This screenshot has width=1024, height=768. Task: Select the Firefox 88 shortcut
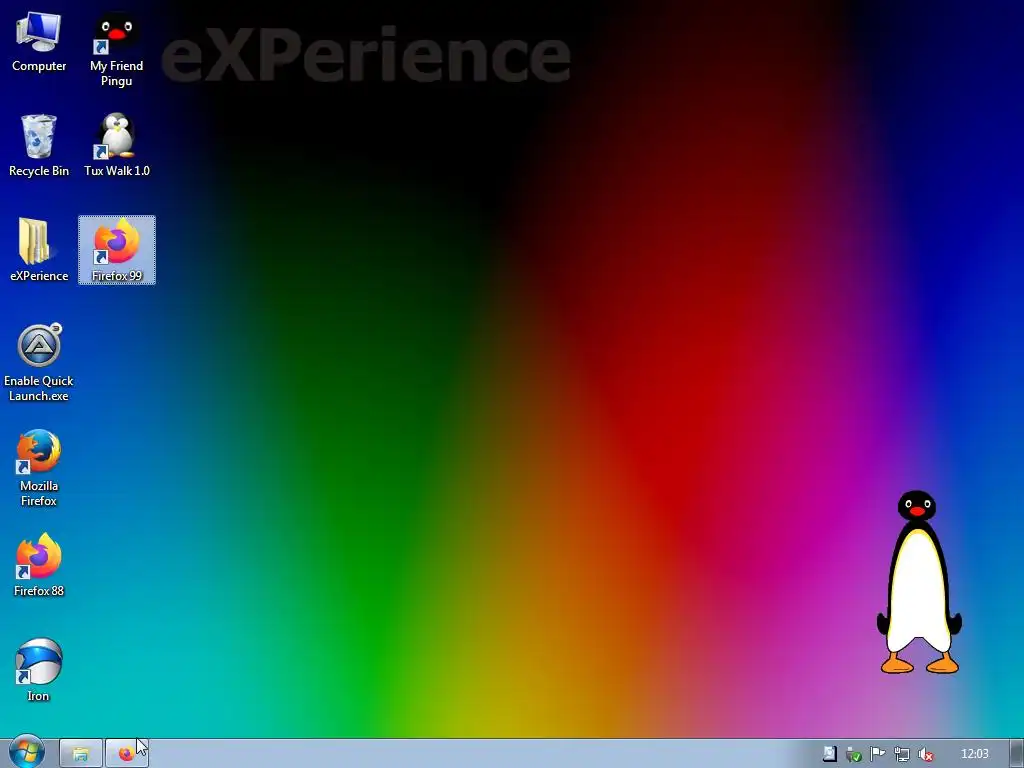point(39,566)
